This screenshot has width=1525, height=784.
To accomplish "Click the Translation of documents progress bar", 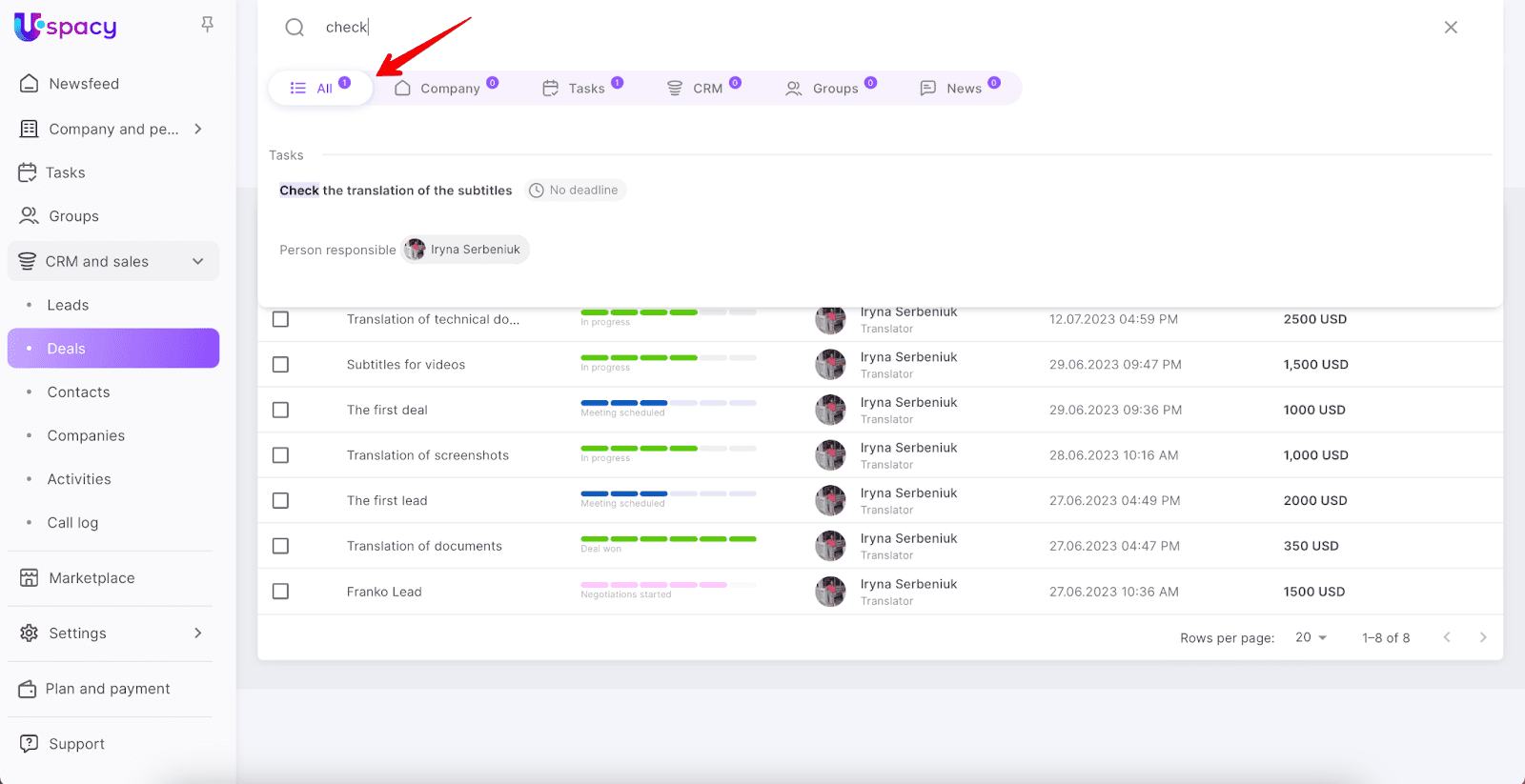I will coord(668,539).
